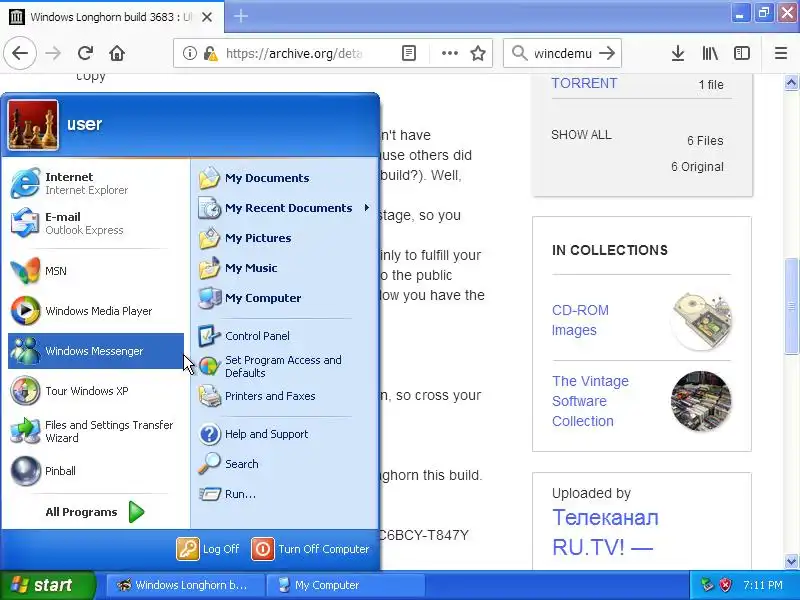
Task: Open Set Program Access and Defaults
Action: click(284, 366)
